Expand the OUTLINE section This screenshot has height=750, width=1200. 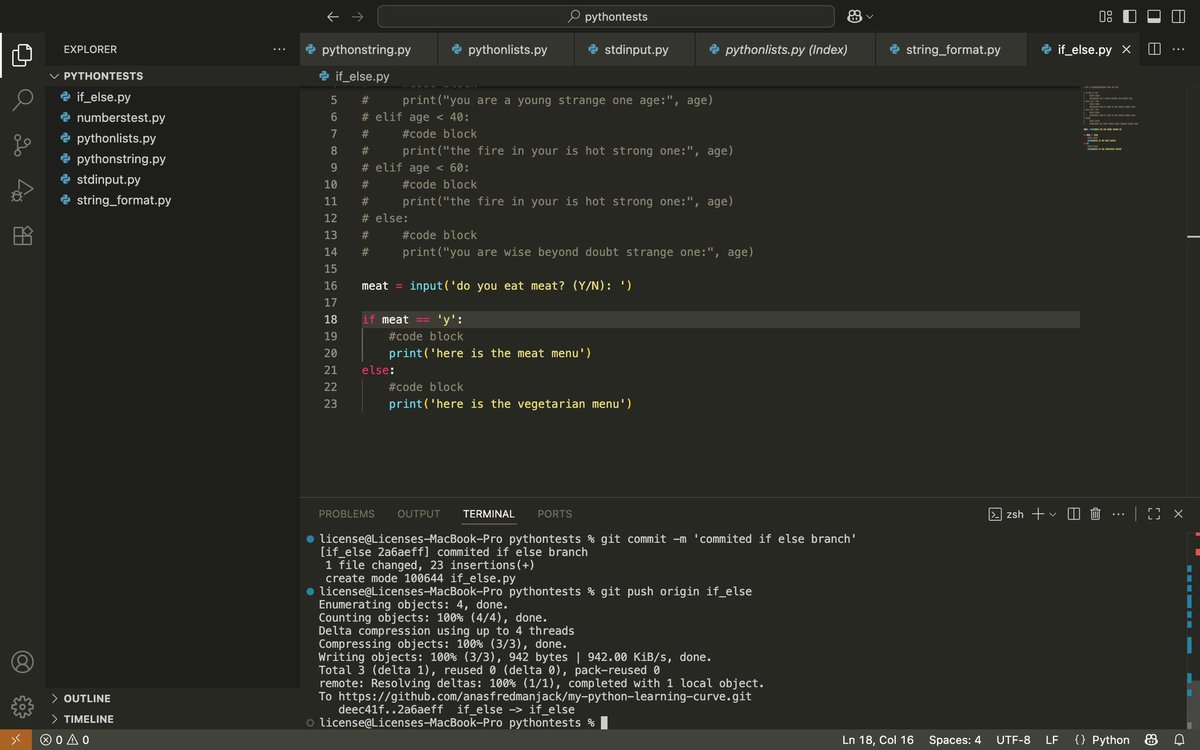[172, 698]
